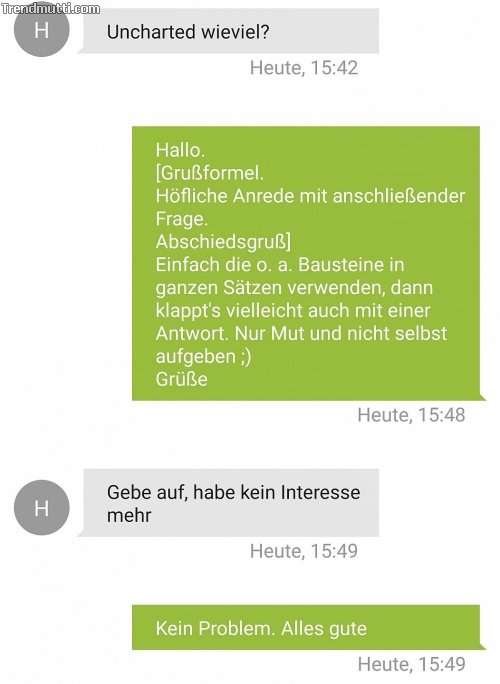Click the Trendmutti.com watermark link
Viewport: 500px width, 684px height.
click(51, 9)
